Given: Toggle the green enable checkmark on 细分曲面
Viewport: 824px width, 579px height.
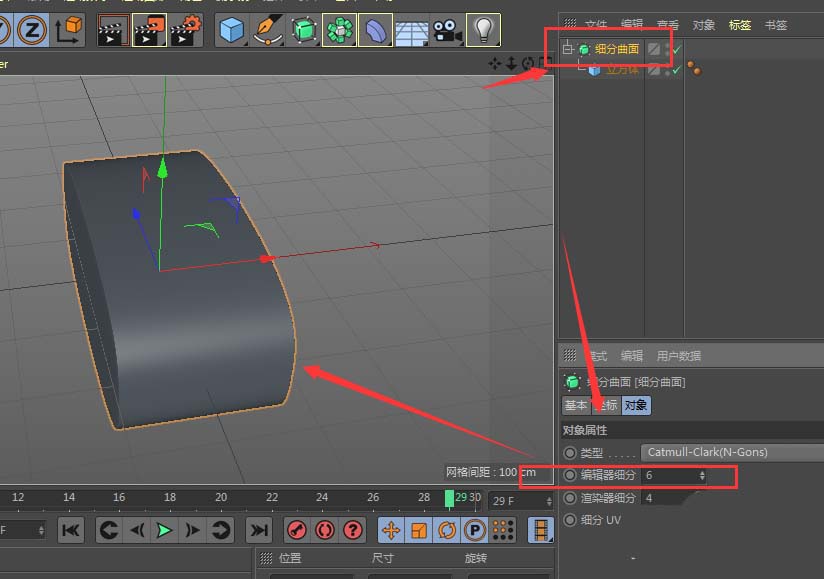Looking at the screenshot, I should tap(677, 50).
